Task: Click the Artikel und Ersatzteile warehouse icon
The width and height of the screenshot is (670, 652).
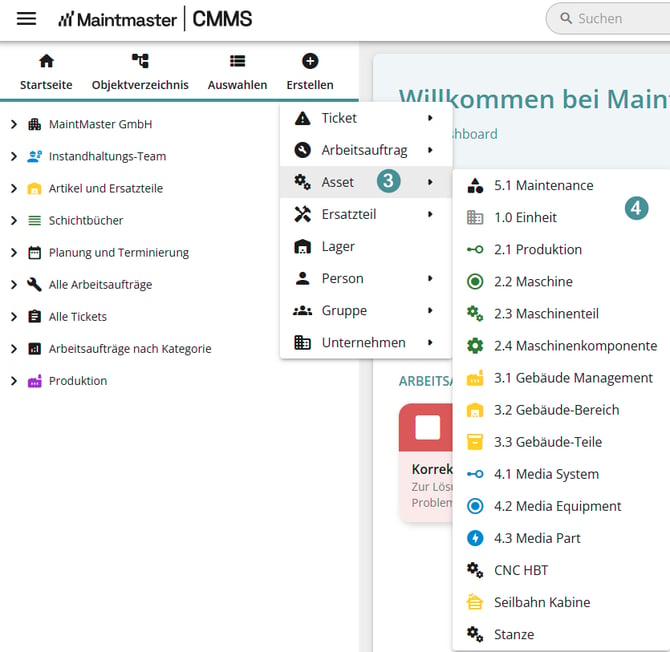Action: [x=35, y=188]
